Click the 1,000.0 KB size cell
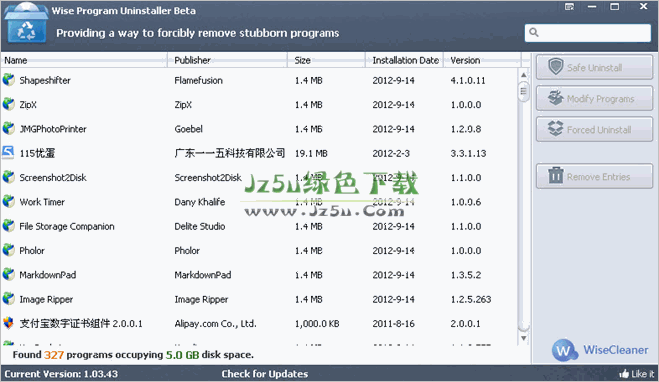659x382 pixels. [317, 324]
